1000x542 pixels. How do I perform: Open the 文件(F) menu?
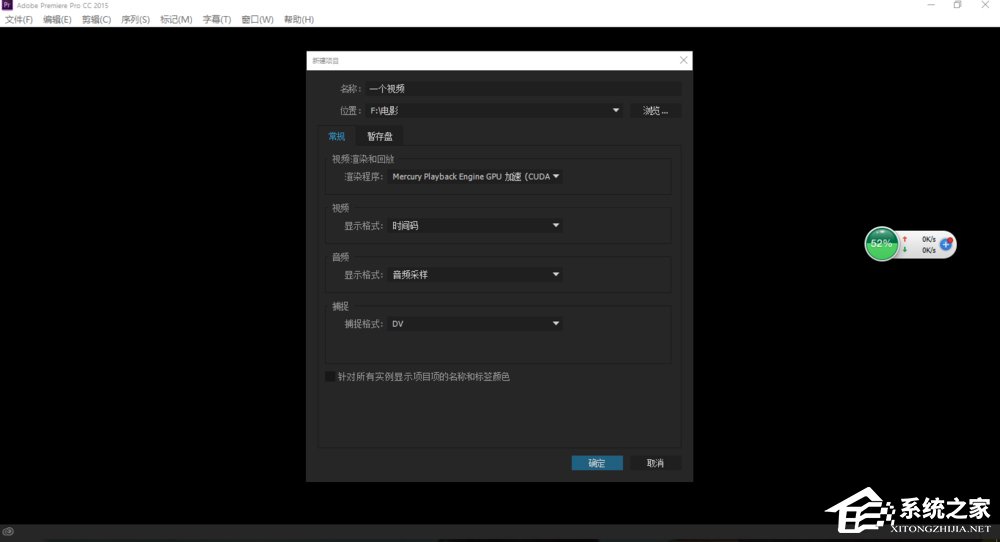[x=18, y=20]
